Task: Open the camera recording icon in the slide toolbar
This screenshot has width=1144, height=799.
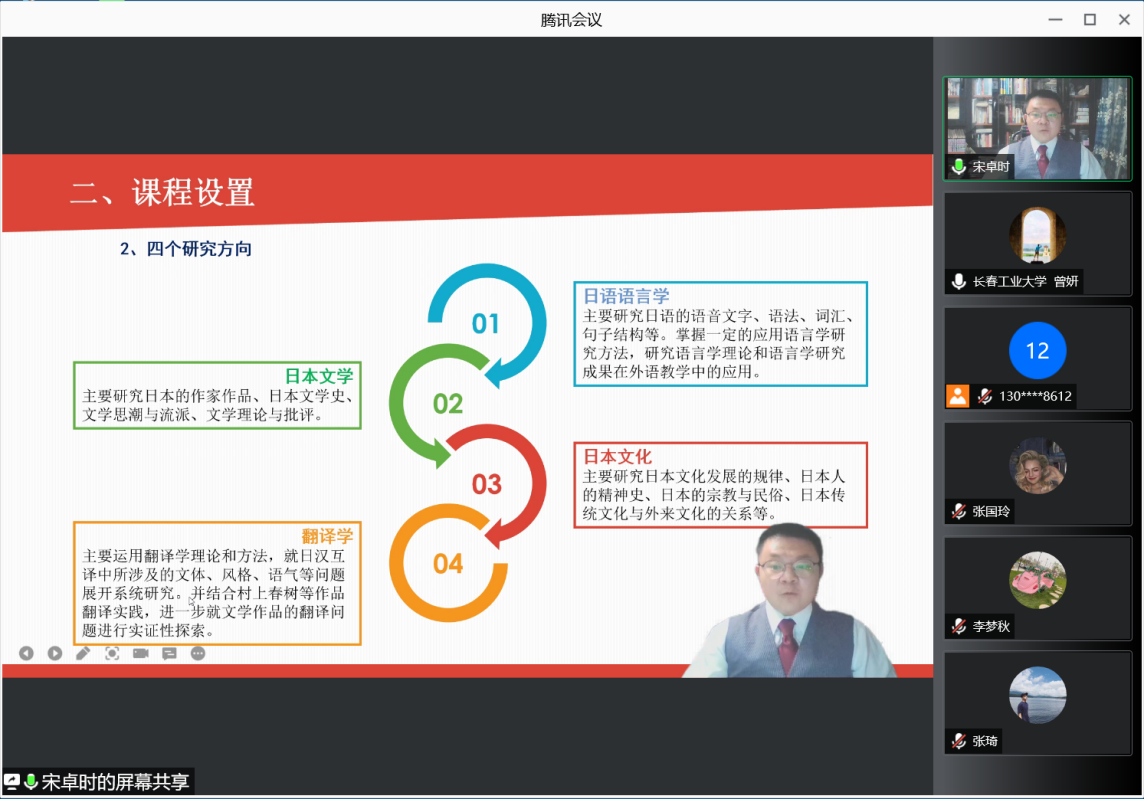Action: coord(140,653)
